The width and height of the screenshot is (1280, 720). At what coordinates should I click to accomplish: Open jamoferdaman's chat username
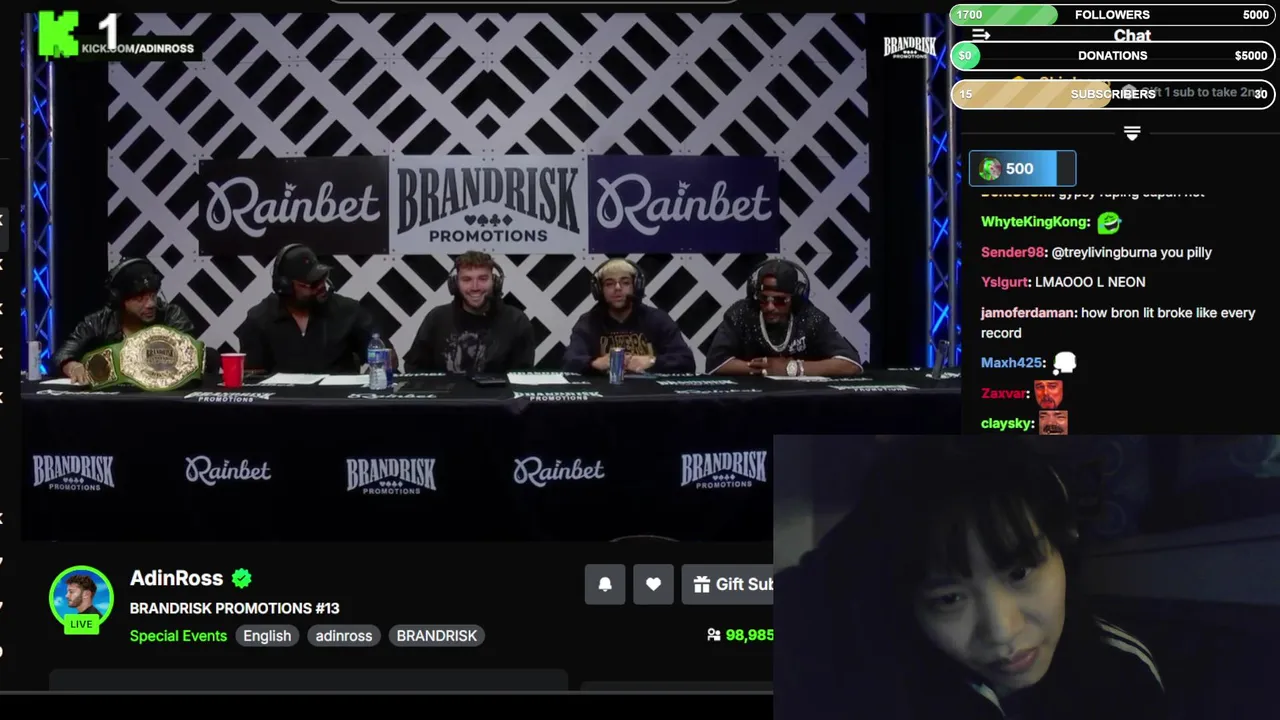click(x=1029, y=313)
